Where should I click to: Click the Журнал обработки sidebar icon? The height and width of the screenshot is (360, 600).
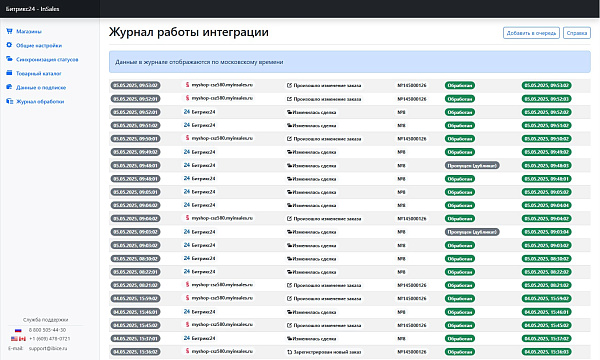click(9, 101)
